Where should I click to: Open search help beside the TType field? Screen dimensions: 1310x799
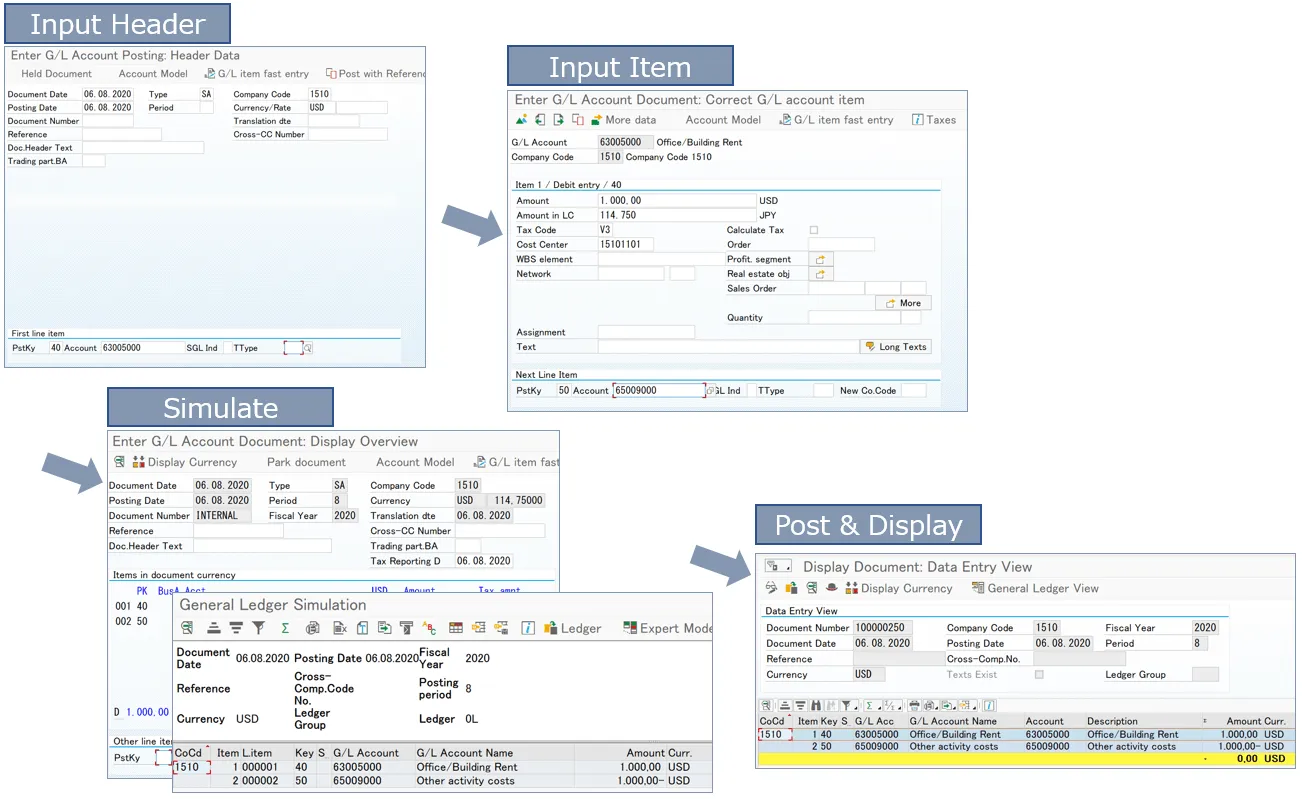[x=308, y=347]
